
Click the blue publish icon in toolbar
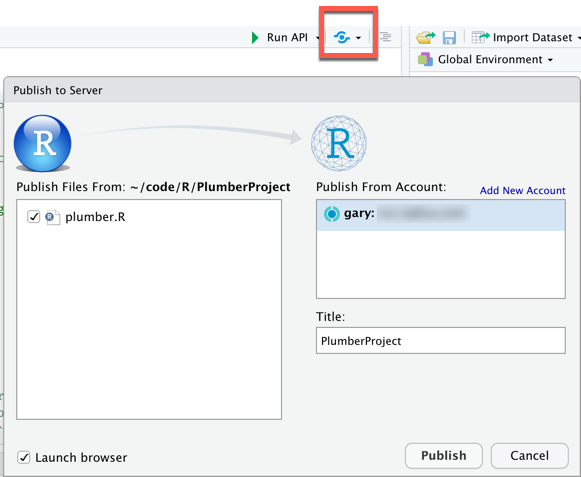click(x=342, y=37)
